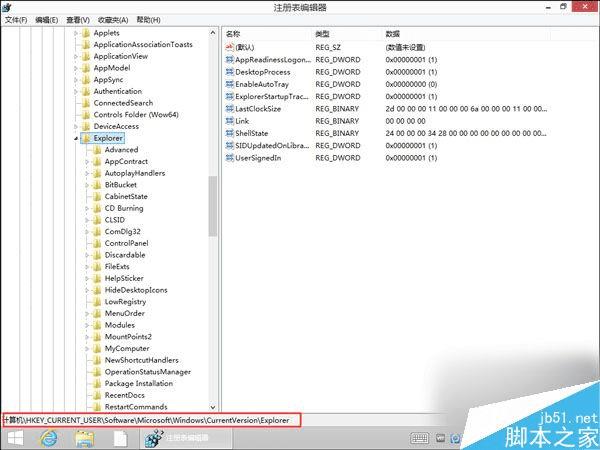Click the (默认) string value icon
The width and height of the screenshot is (600, 450).
coord(230,47)
